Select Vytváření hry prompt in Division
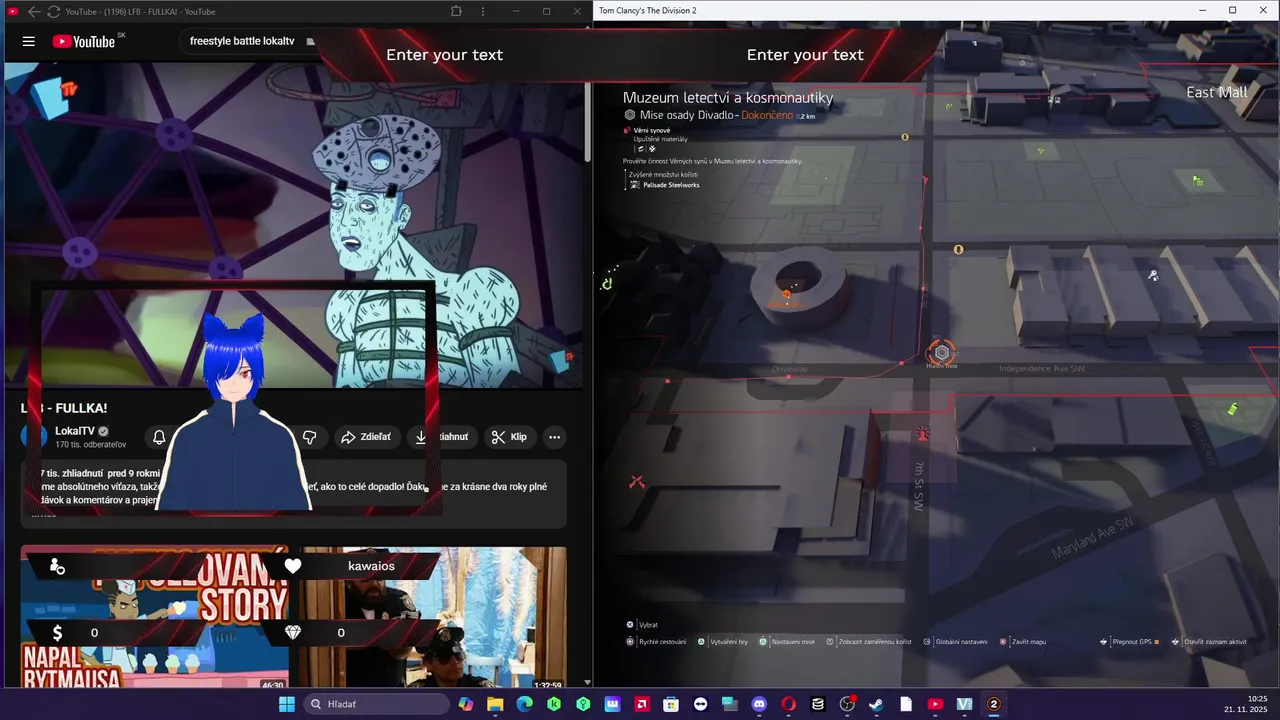This screenshot has height=720, width=1280. (x=722, y=641)
